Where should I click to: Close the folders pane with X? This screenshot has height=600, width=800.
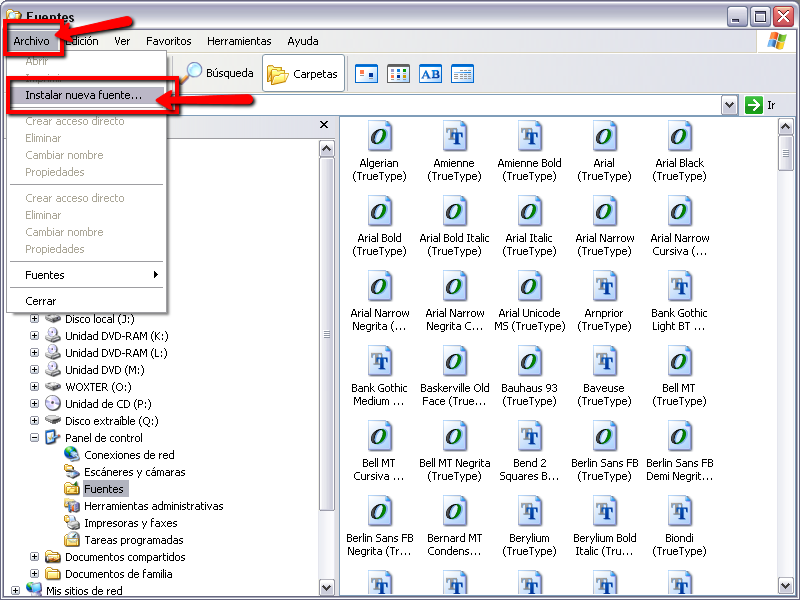tap(323, 124)
